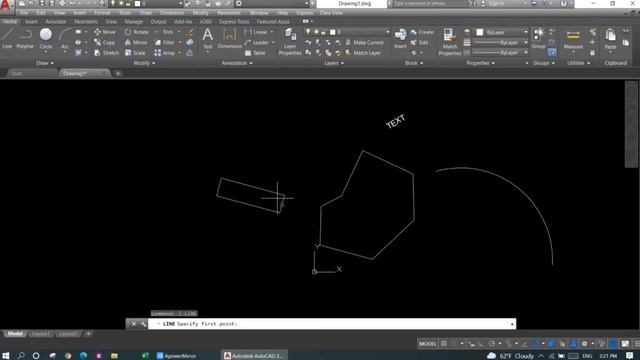Screen dimensions: 640x360
Task: Open Layer Properties manager
Action: tap(290, 42)
